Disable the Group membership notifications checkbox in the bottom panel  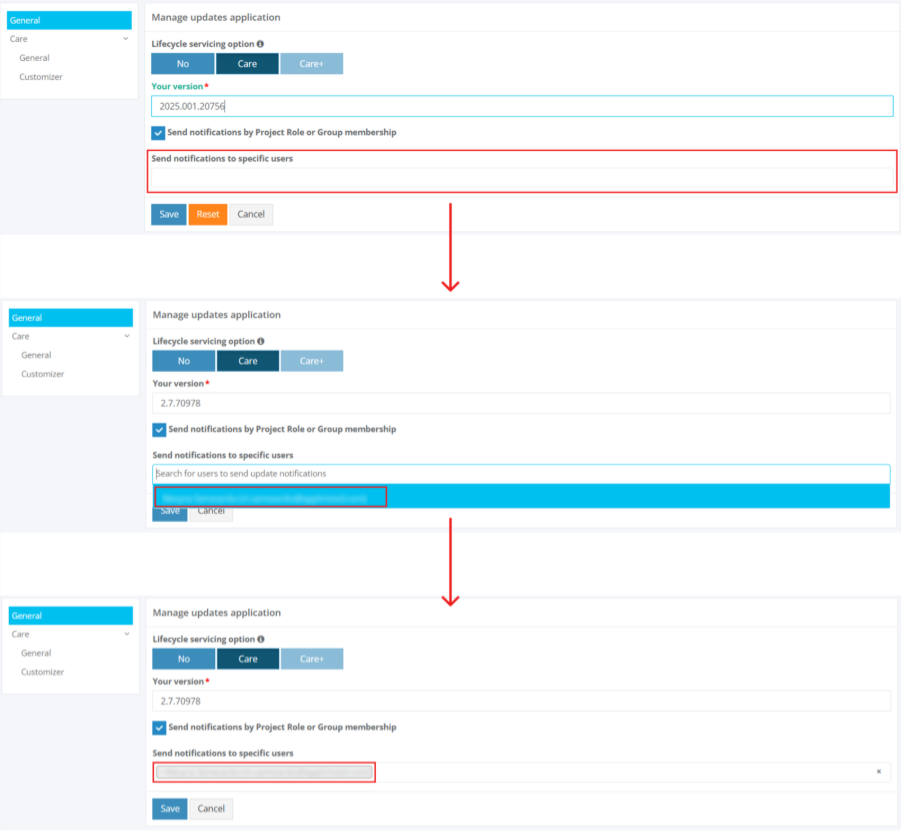coord(159,727)
